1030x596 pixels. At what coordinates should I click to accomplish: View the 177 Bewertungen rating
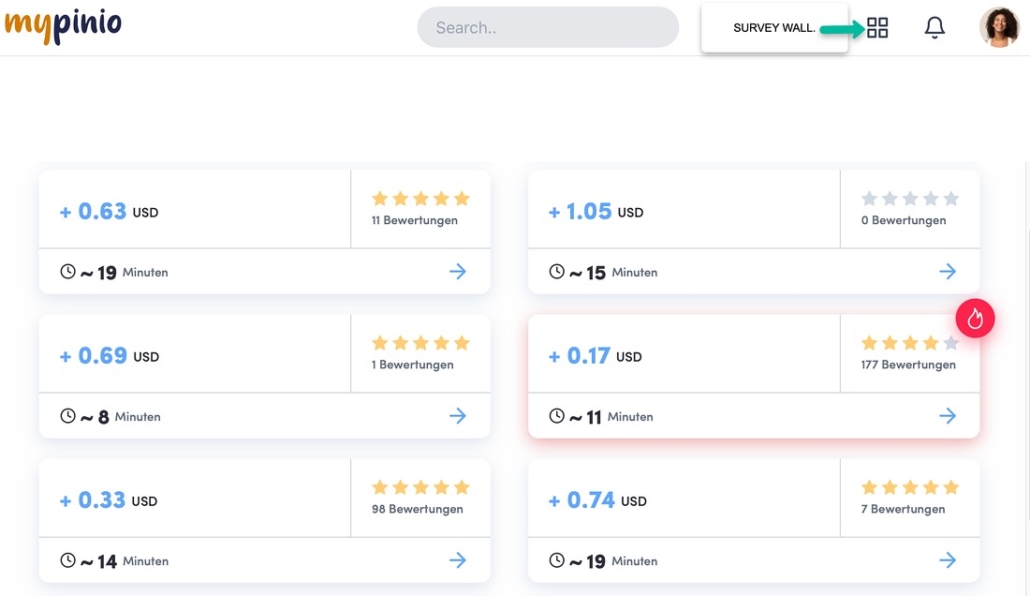click(909, 342)
